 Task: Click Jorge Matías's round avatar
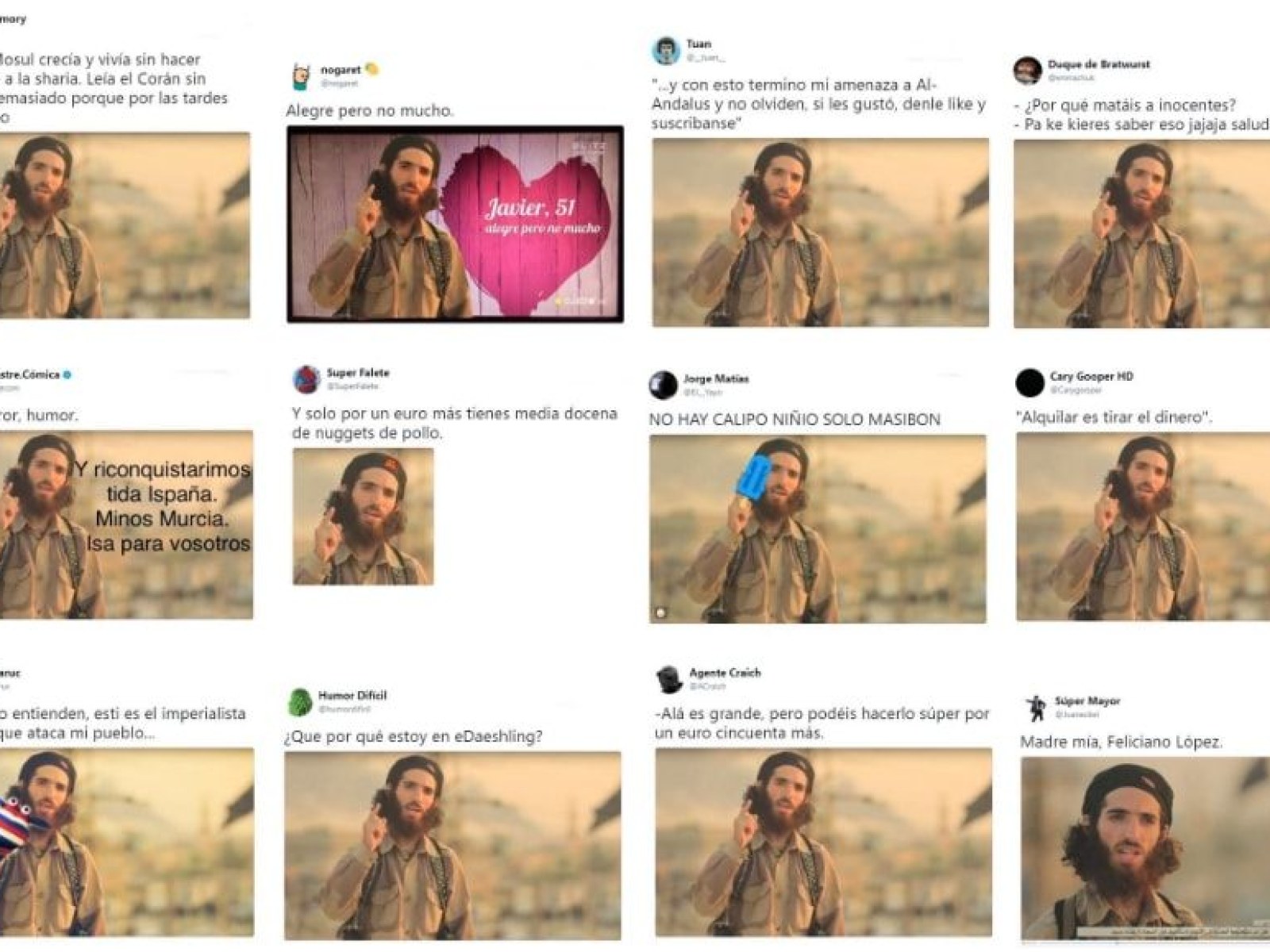point(663,385)
